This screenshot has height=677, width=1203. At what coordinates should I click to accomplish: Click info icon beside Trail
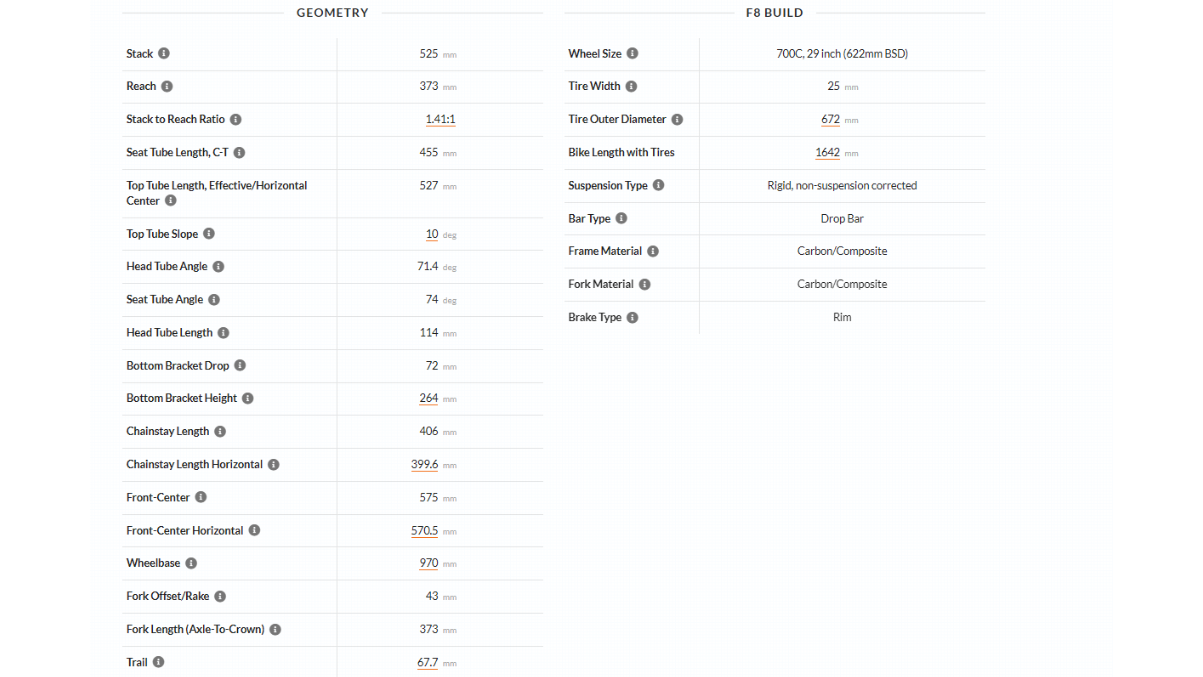click(x=158, y=662)
